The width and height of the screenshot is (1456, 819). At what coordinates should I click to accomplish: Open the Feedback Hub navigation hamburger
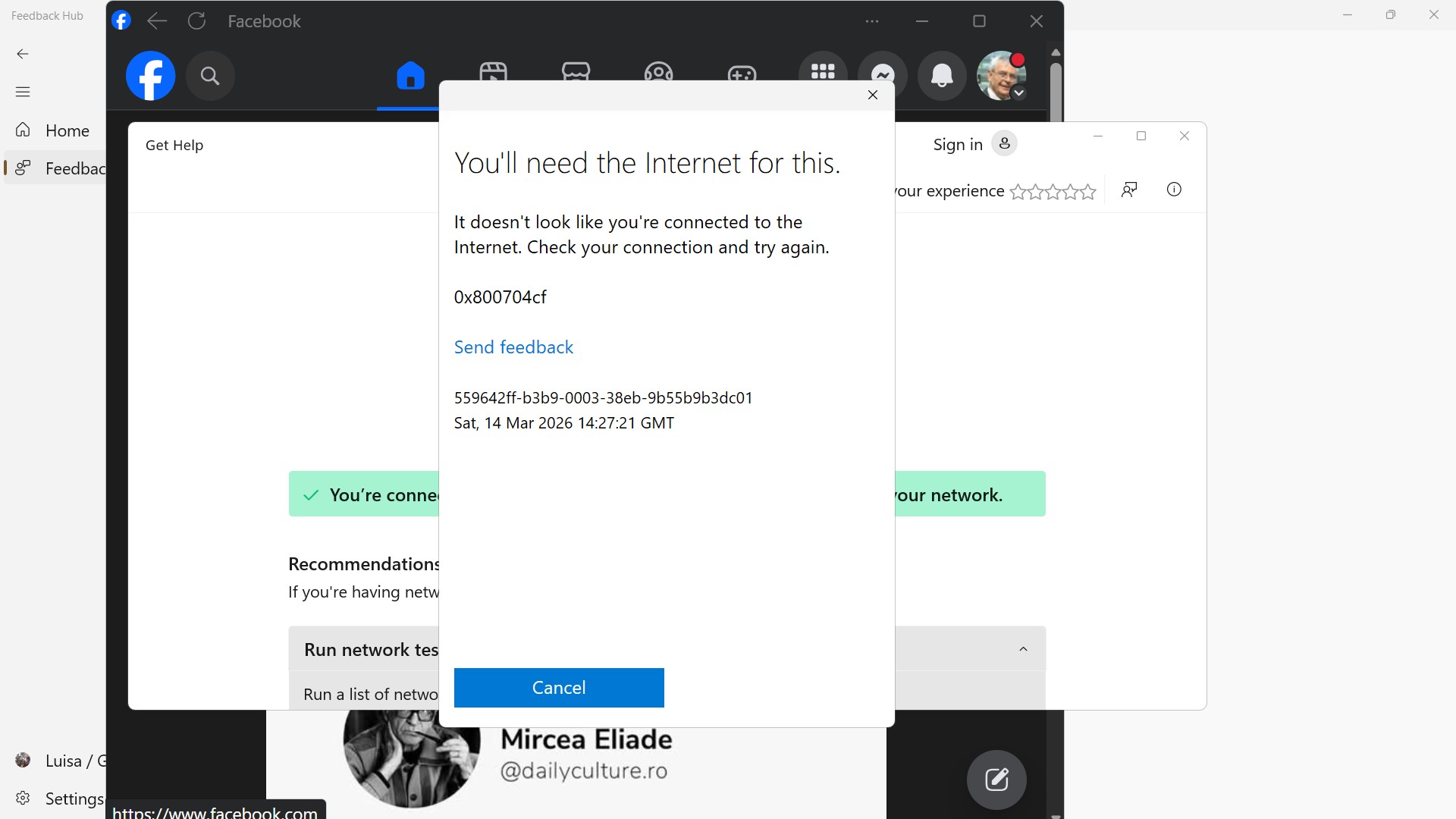[x=23, y=91]
